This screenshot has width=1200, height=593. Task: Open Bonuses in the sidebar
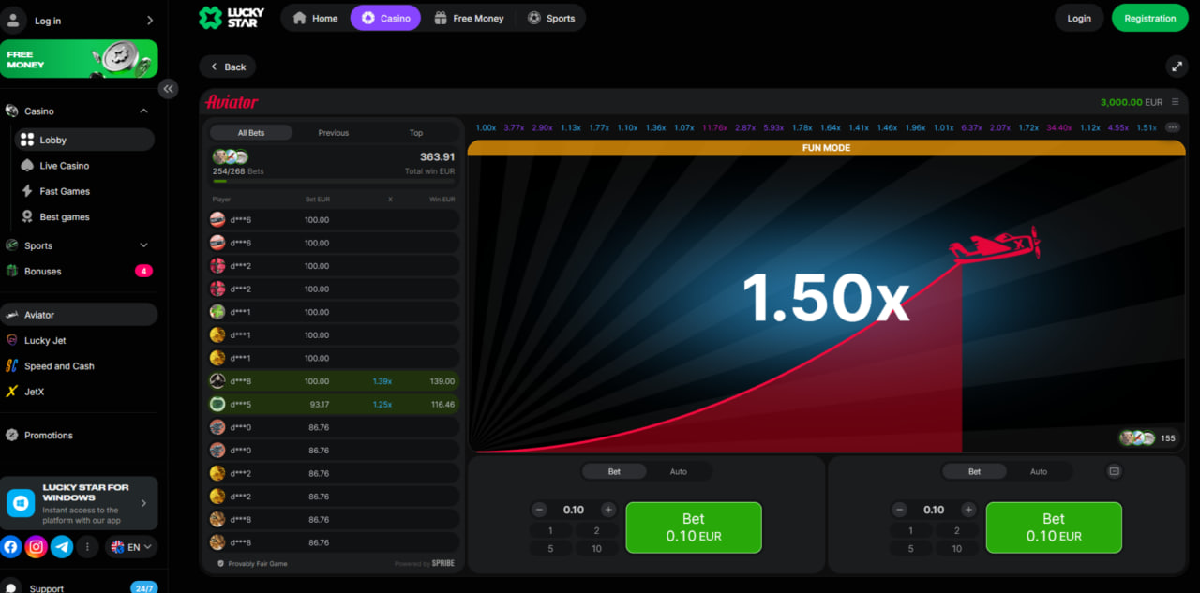[x=79, y=271]
